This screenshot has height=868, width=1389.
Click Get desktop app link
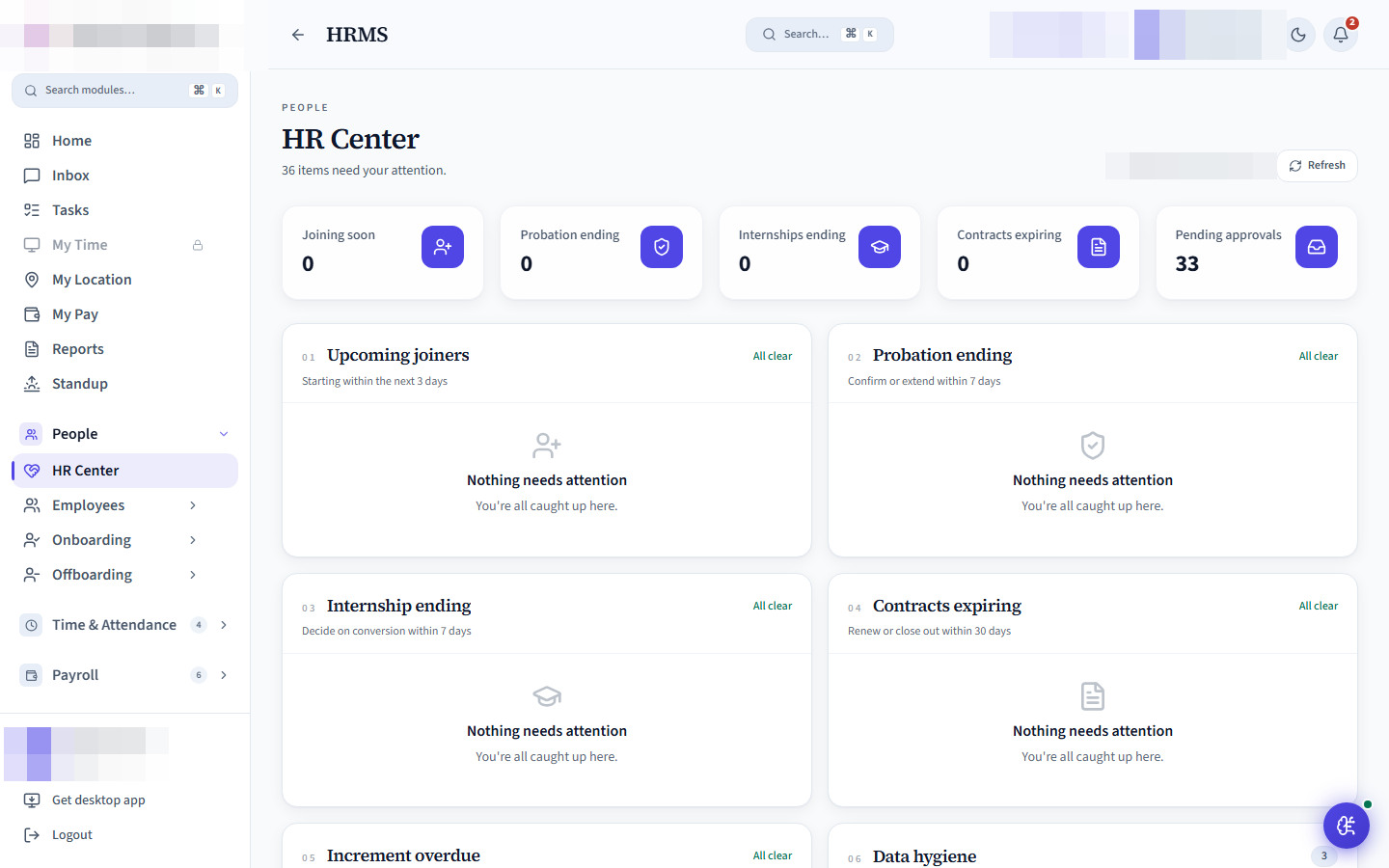(98, 800)
